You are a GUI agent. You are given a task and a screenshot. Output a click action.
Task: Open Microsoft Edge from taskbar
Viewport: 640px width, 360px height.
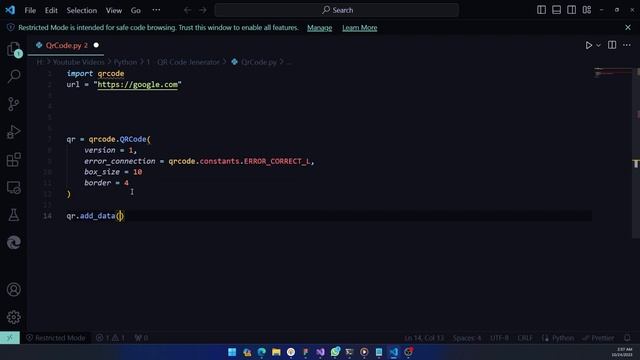[261, 352]
